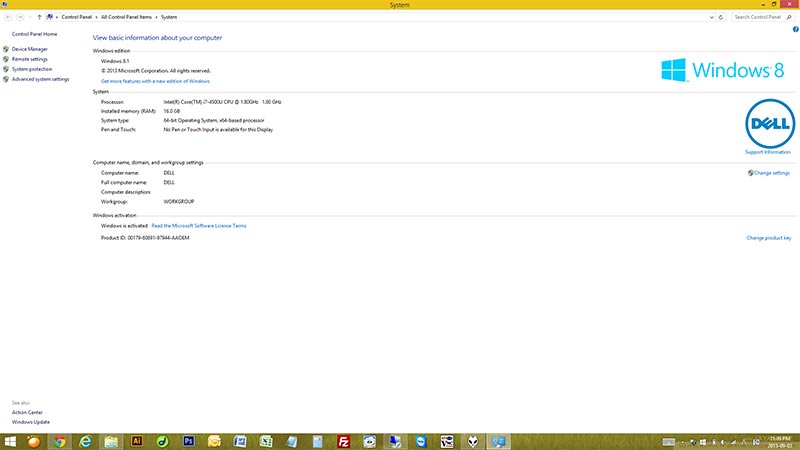Click Get more features with new edition link
The width and height of the screenshot is (800, 450).
pos(155,81)
